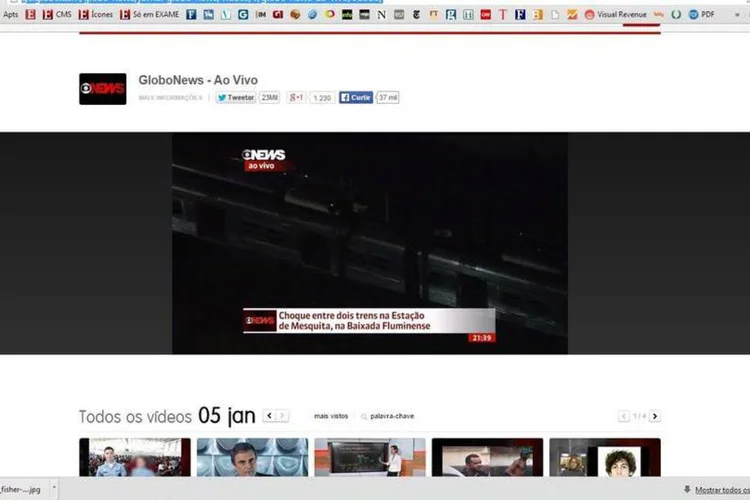Screen dimensions: 750x500
Task: Go to the previous date in Todos os vídeos
Action: (269, 416)
